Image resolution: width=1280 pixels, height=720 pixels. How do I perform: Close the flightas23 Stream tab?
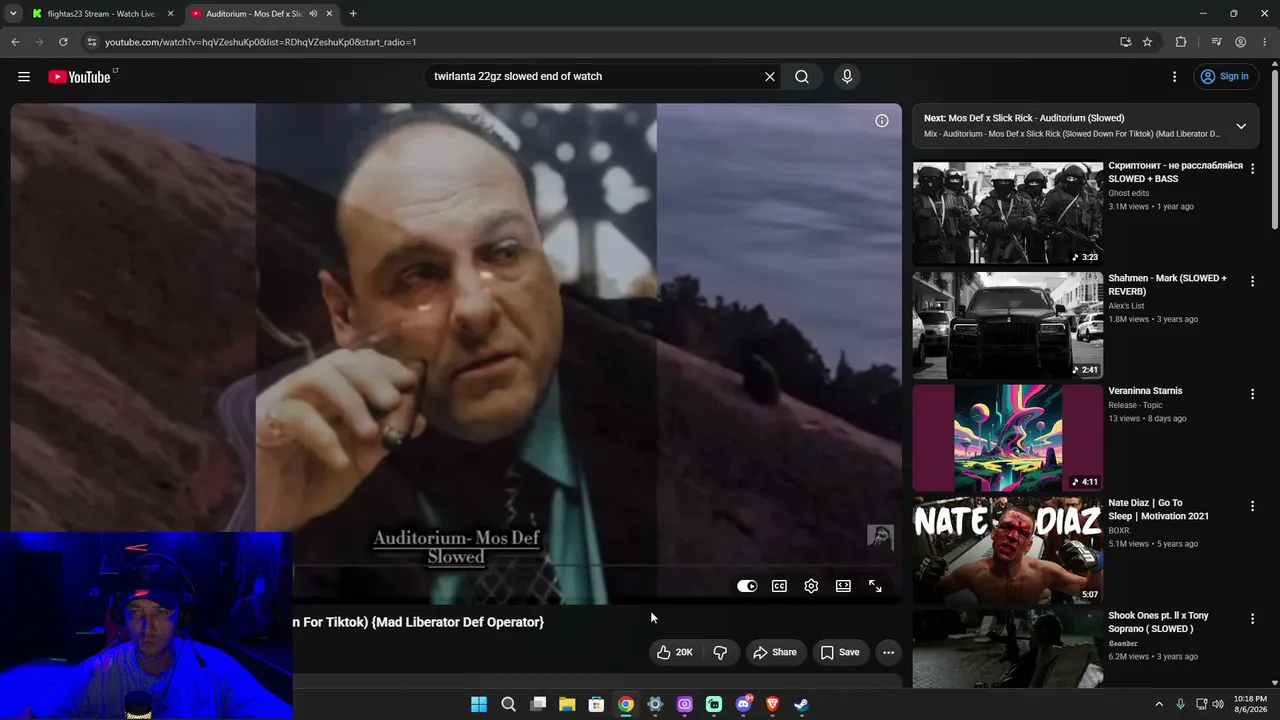pos(170,14)
